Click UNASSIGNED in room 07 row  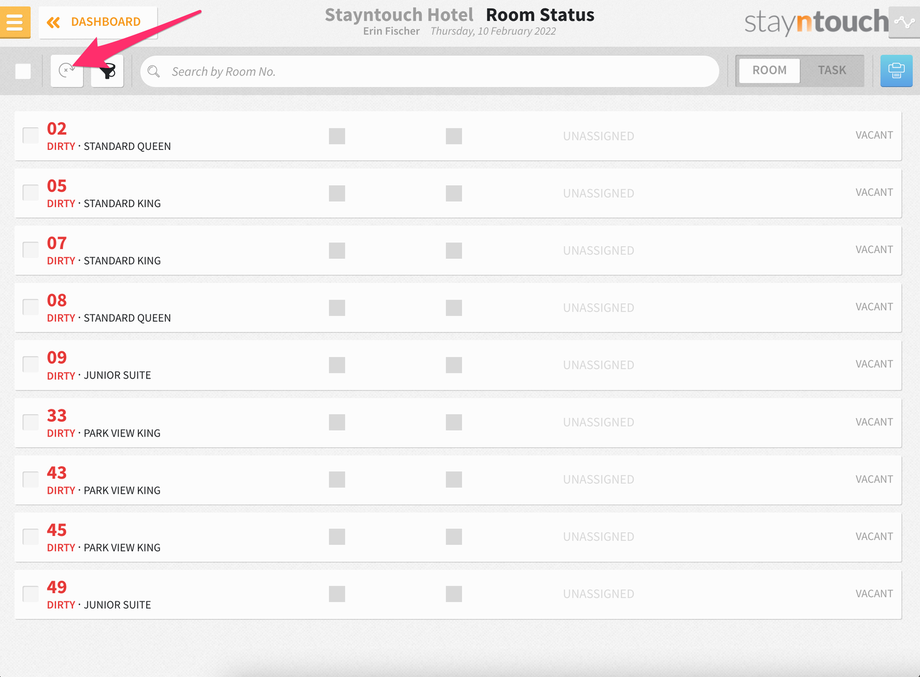click(598, 251)
